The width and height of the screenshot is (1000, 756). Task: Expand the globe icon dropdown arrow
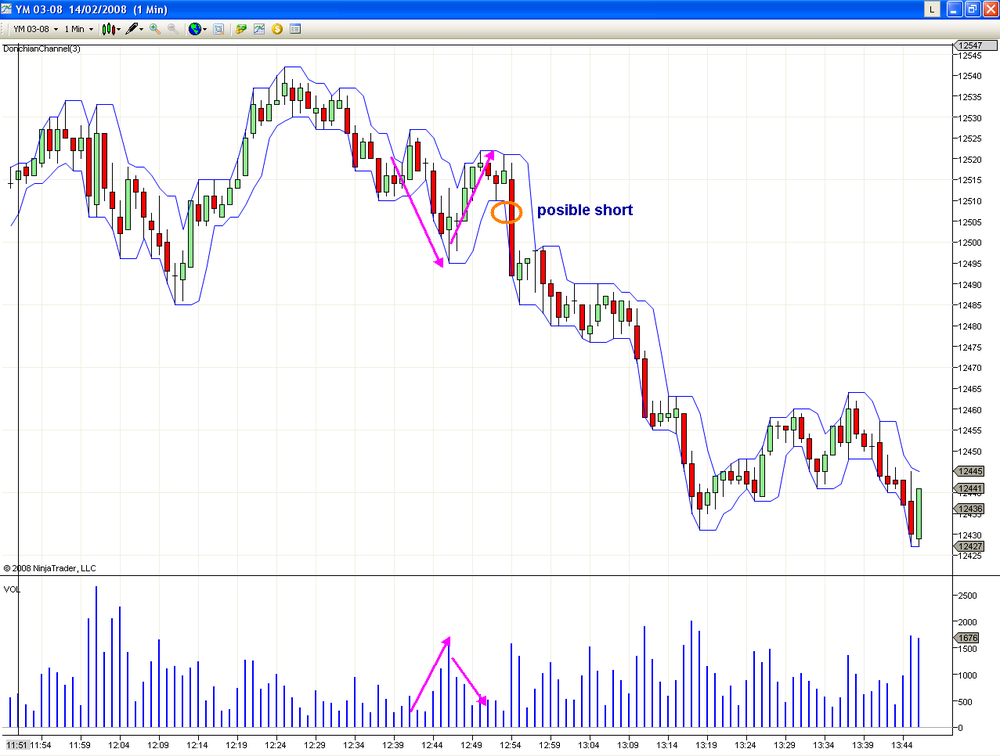pos(205,29)
